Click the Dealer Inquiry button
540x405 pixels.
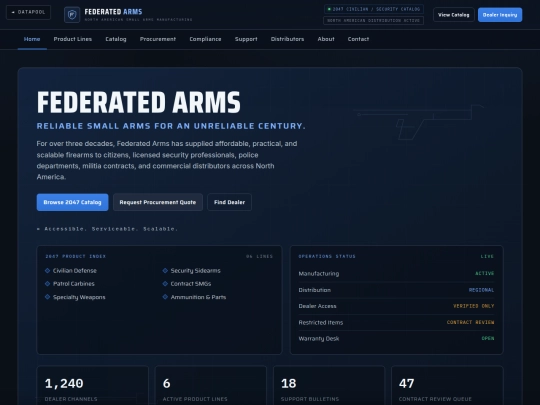(500, 15)
